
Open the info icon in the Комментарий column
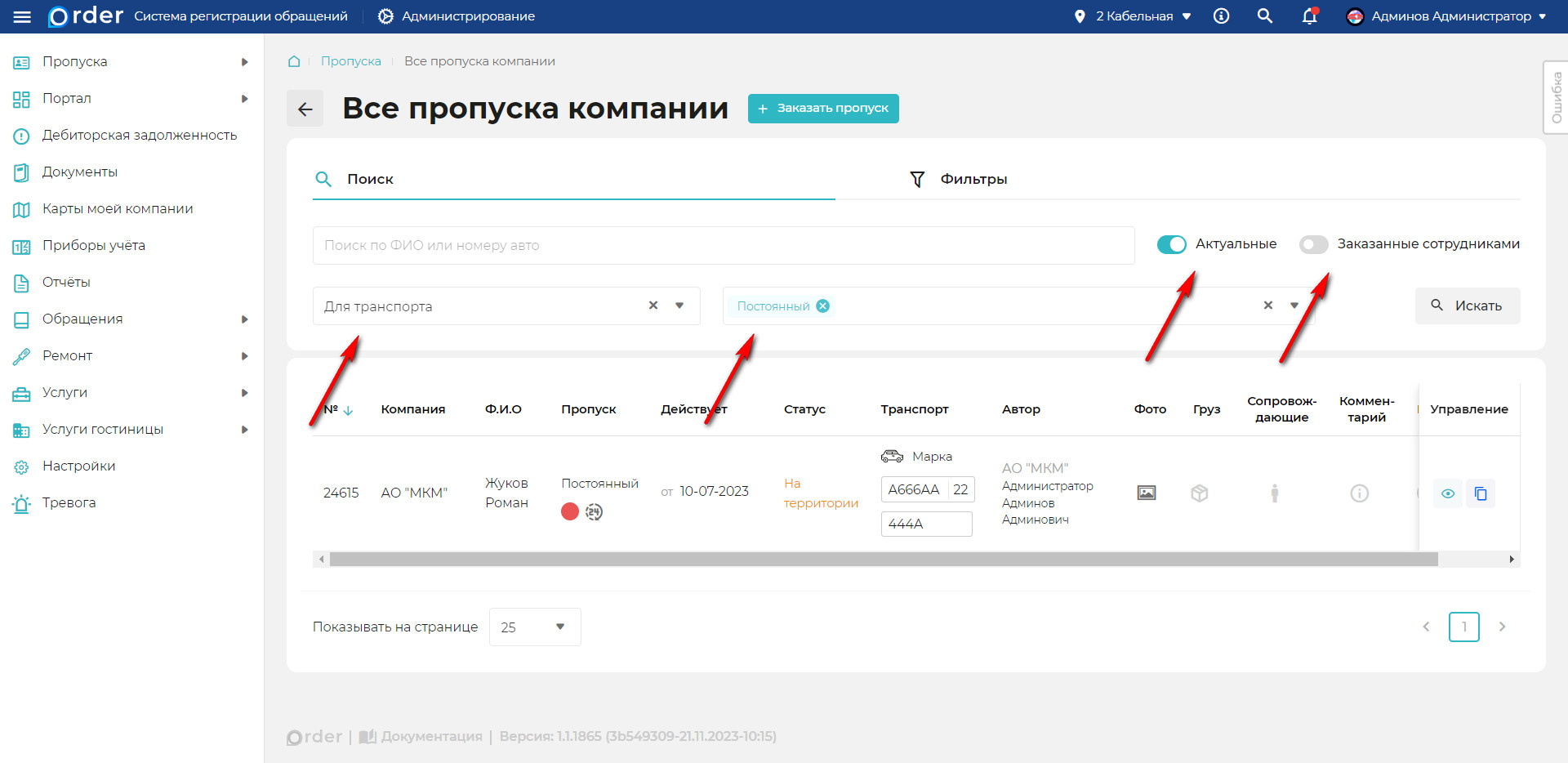pyautogui.click(x=1359, y=493)
